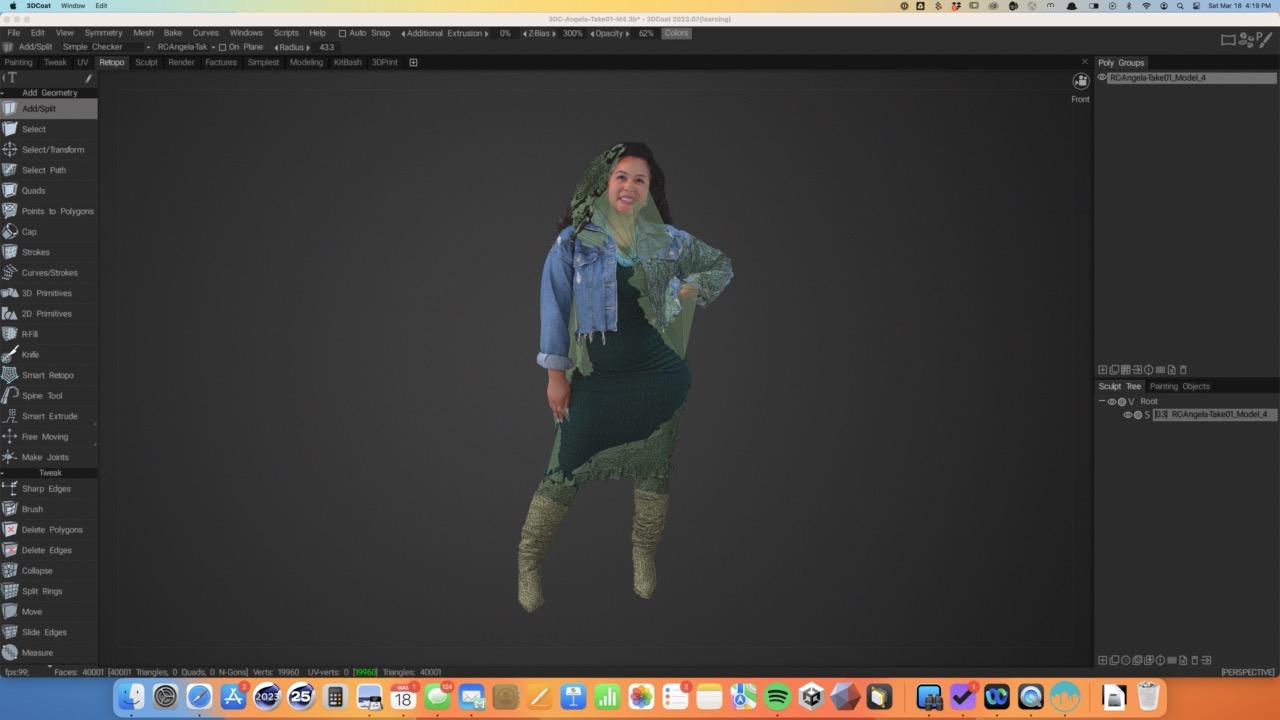
Task: Open the Symmetry menu
Action: pos(103,33)
